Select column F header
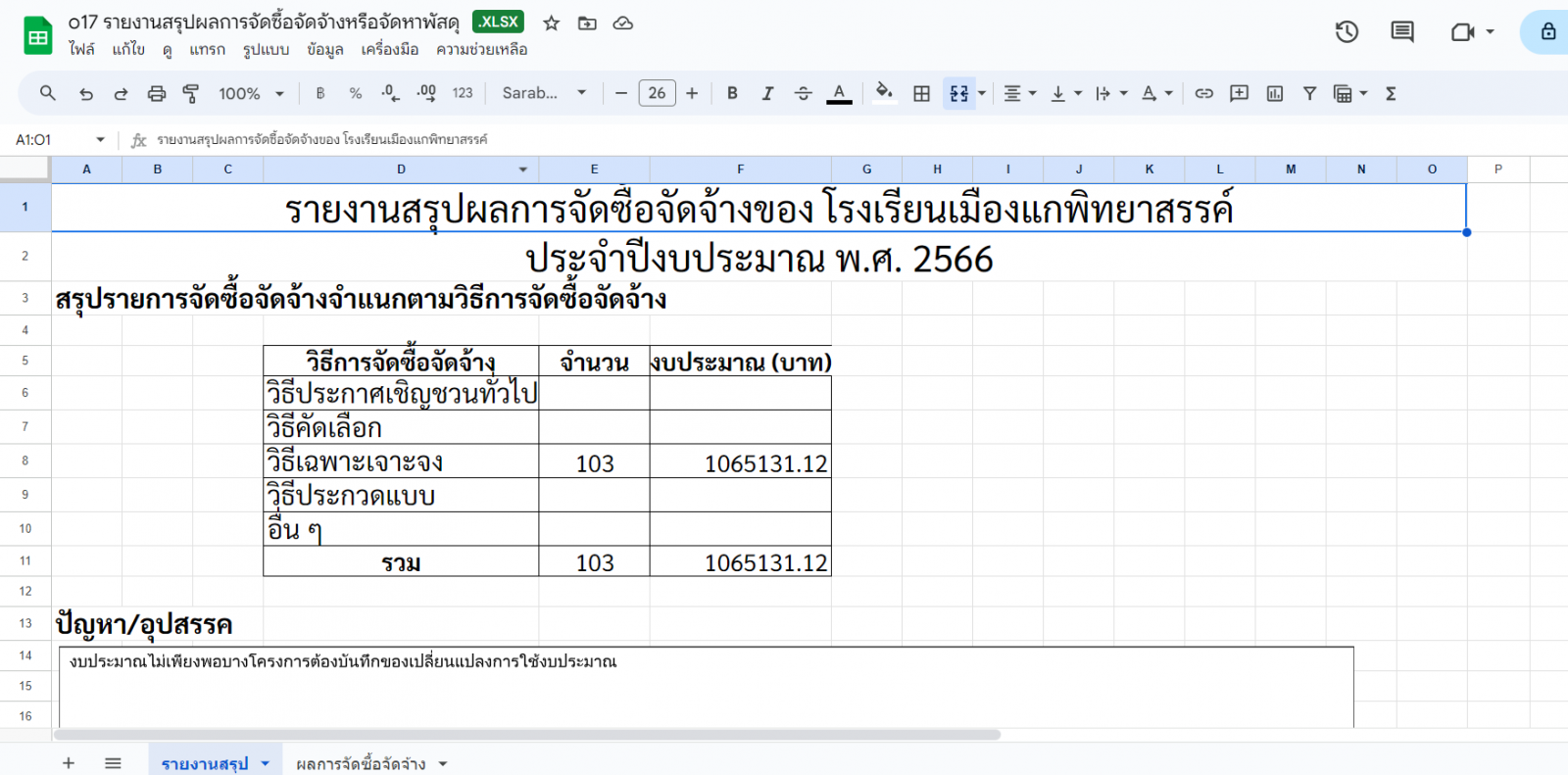Image resolution: width=1568 pixels, height=775 pixels. 740,170
